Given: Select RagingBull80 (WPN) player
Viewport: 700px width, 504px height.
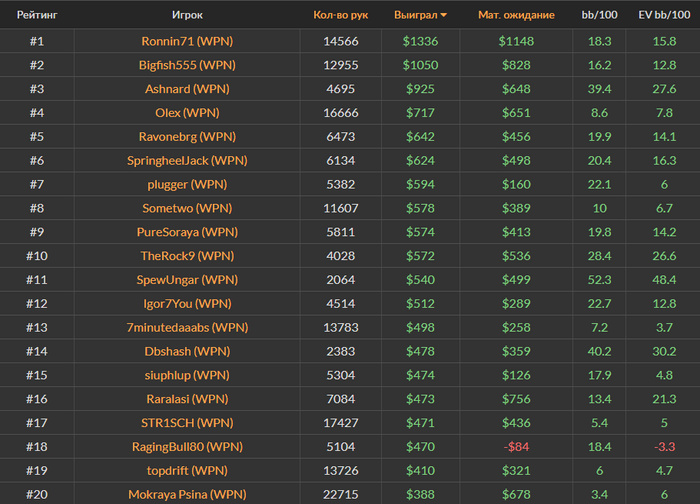Looking at the screenshot, I should point(187,446).
